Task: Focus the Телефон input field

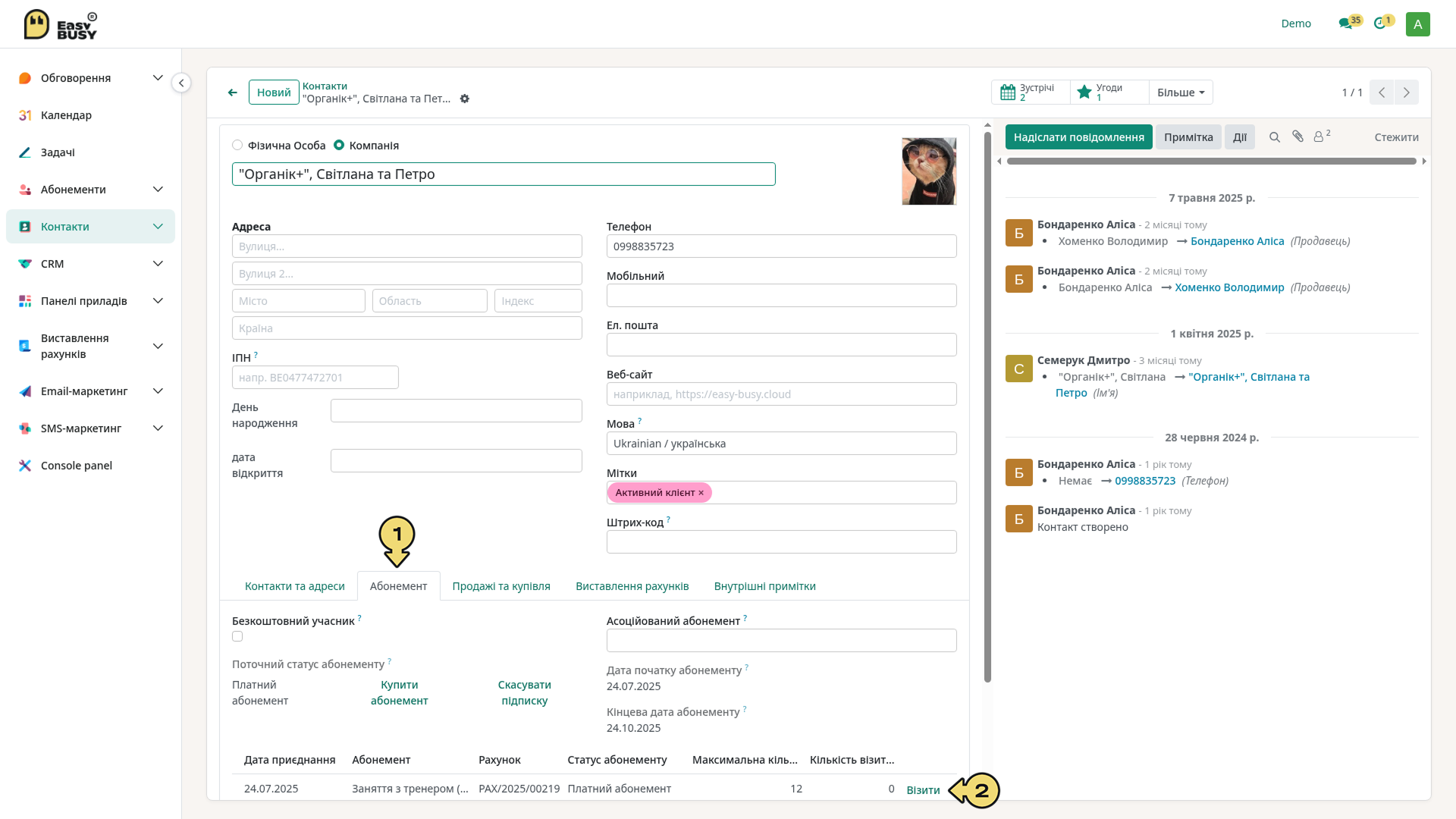Action: 781,246
